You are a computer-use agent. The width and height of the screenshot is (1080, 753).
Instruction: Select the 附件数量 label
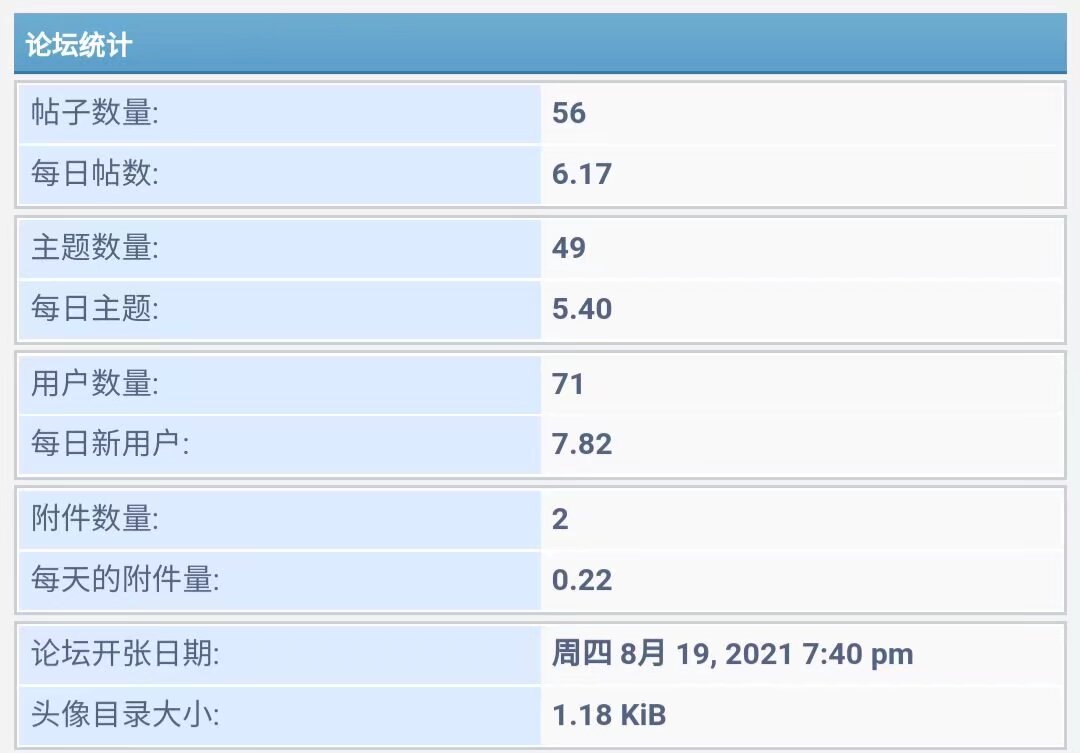pos(95,519)
